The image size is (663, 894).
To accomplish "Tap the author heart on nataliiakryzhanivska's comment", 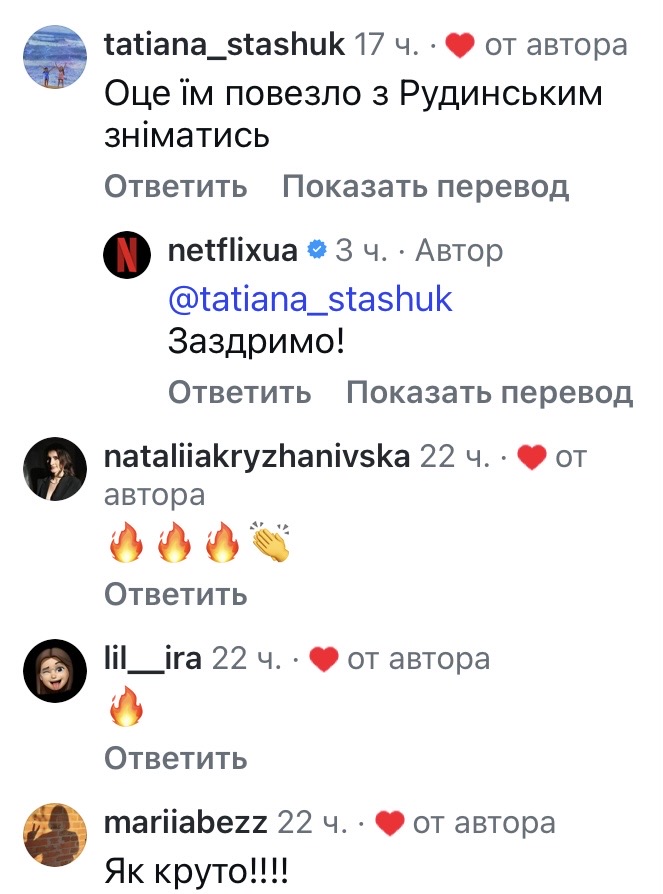I will [x=533, y=458].
